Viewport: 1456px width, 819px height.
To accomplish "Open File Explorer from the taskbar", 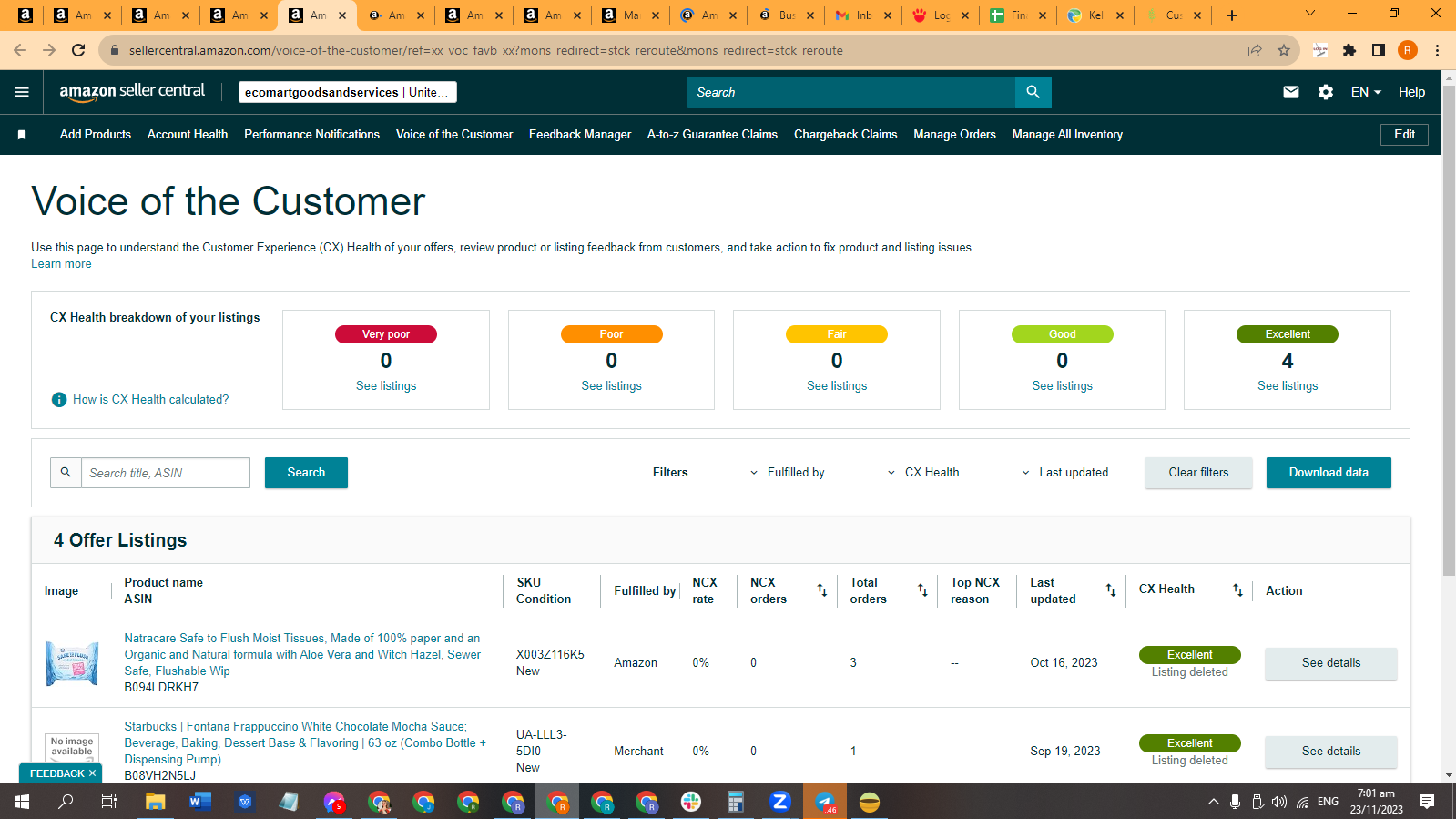I will click(156, 802).
